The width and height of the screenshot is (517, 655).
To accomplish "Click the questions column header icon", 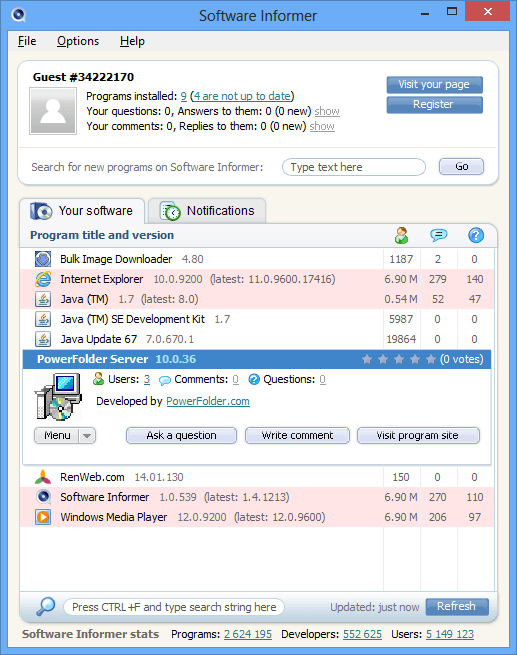I will click(476, 235).
